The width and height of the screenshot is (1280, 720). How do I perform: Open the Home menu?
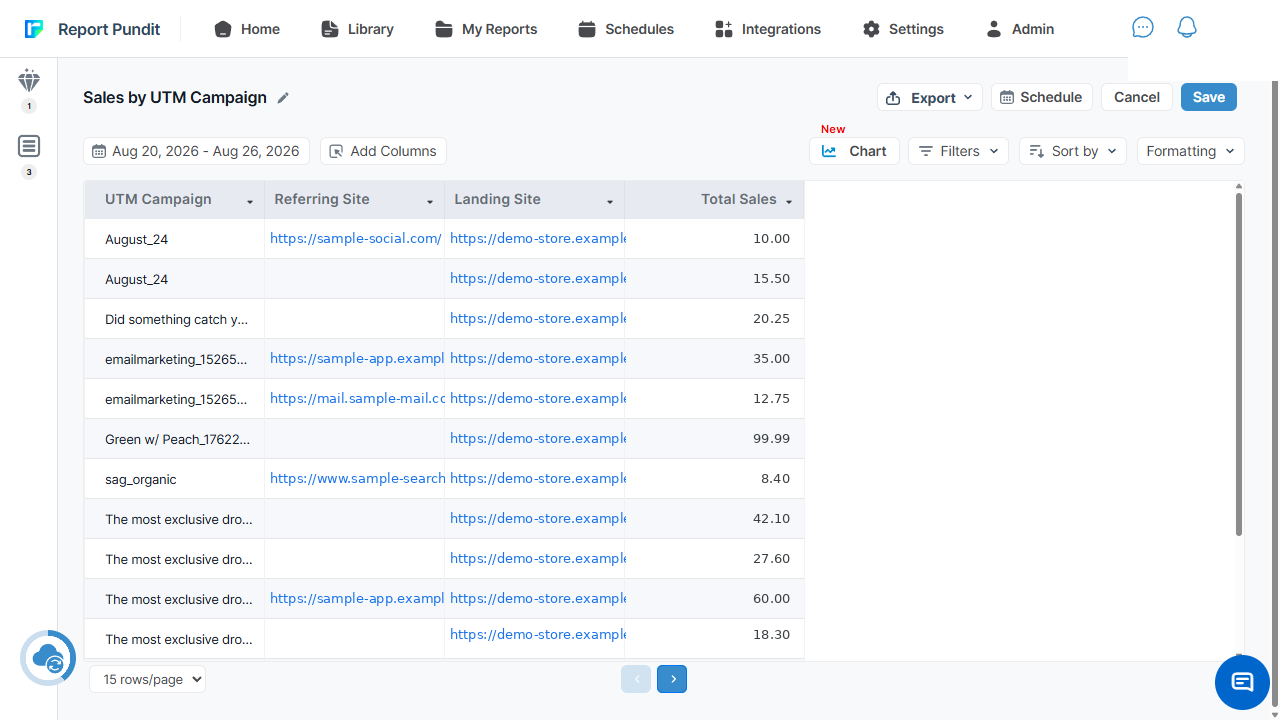(x=247, y=29)
